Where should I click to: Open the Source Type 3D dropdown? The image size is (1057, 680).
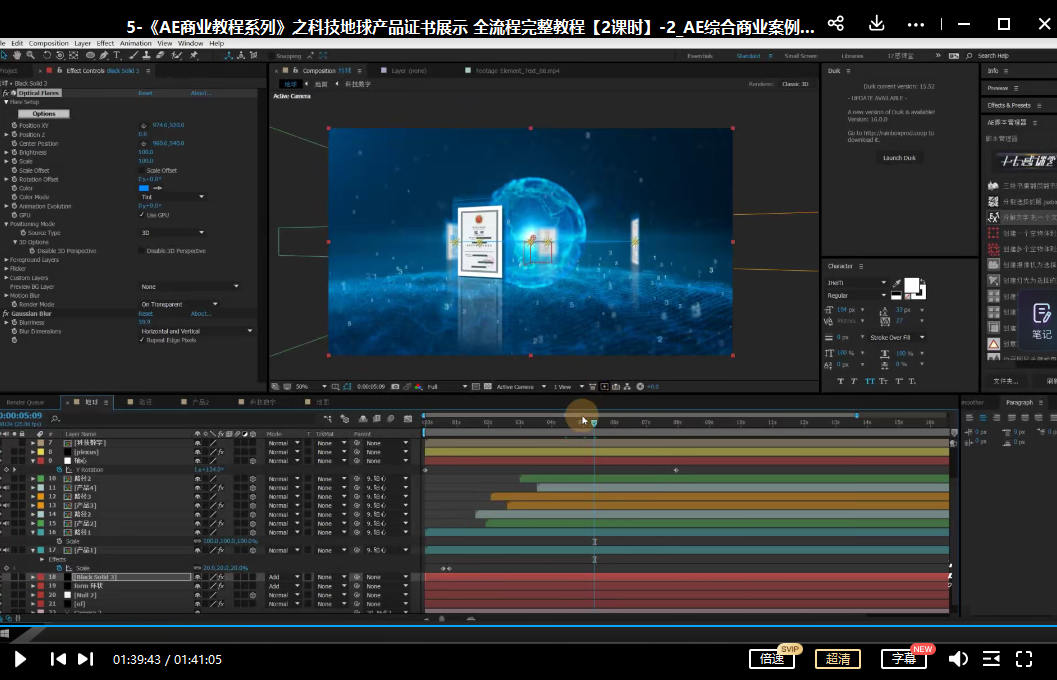click(172, 233)
